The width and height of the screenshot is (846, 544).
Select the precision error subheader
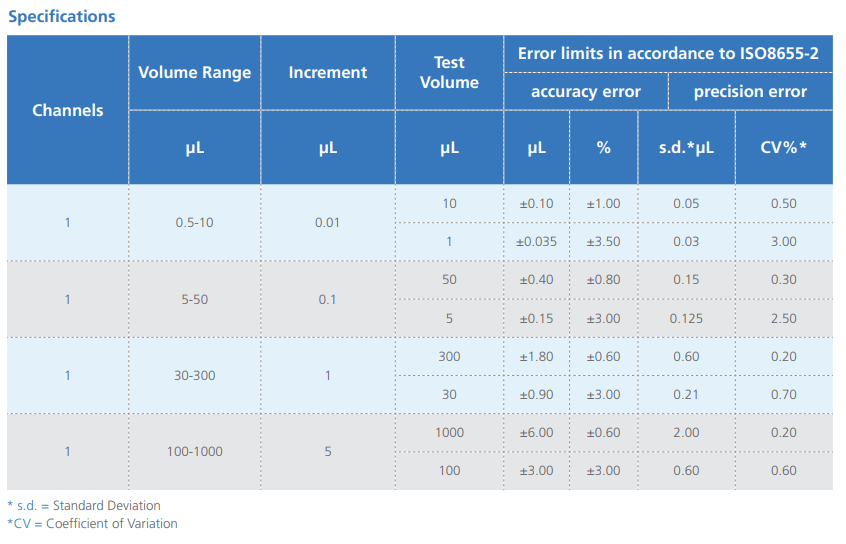(750, 91)
